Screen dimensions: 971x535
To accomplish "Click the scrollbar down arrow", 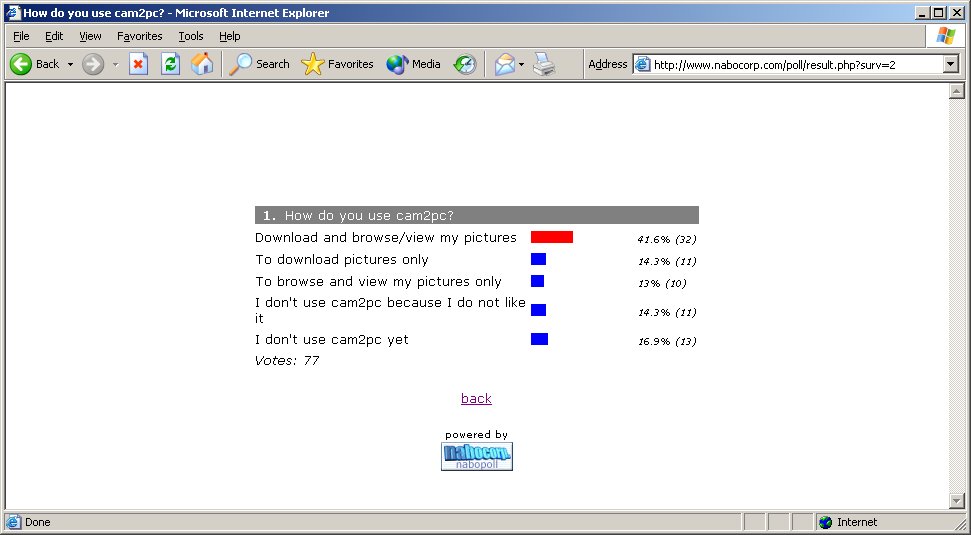I will click(x=957, y=500).
